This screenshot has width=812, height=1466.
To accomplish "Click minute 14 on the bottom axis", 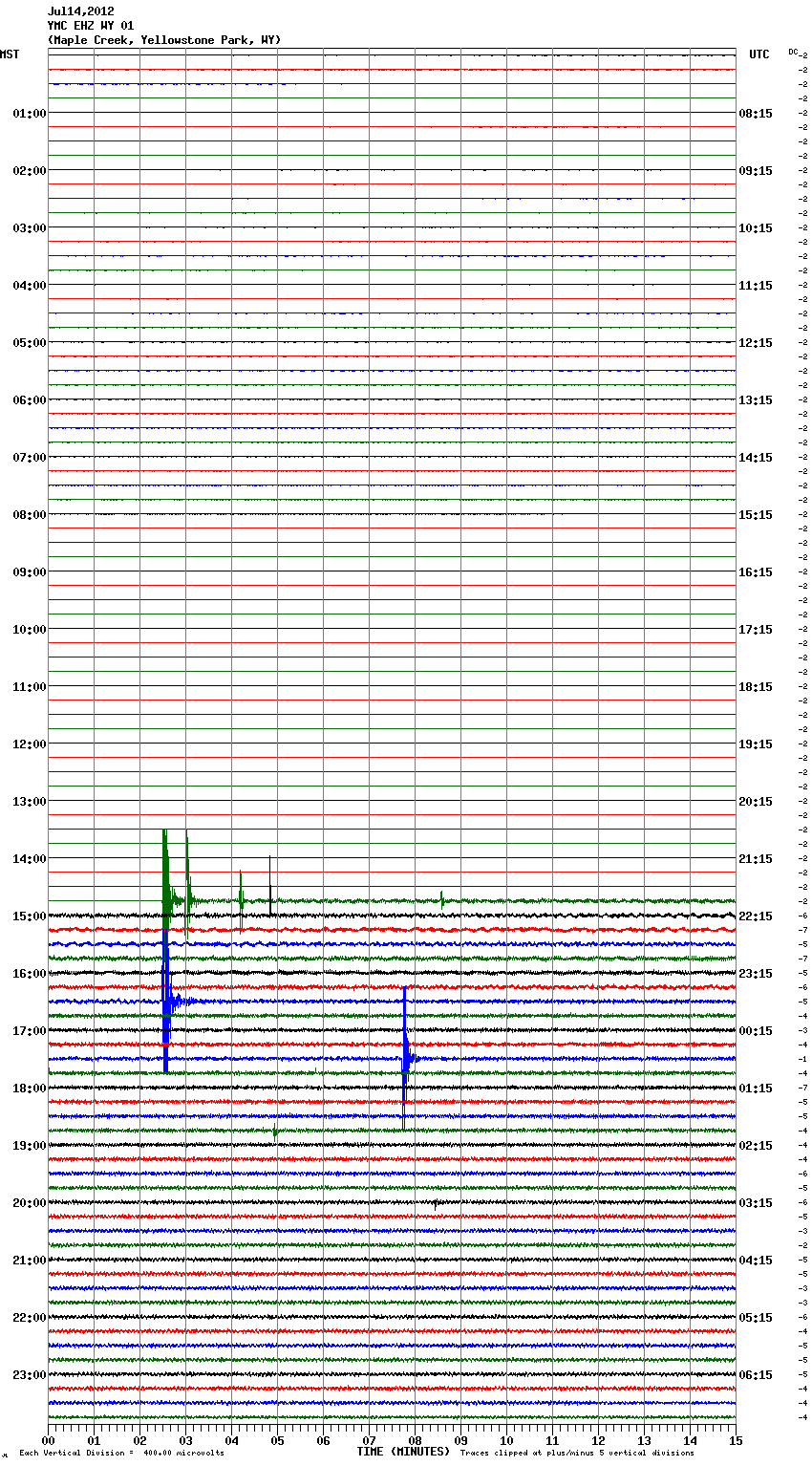I will click(x=691, y=1440).
